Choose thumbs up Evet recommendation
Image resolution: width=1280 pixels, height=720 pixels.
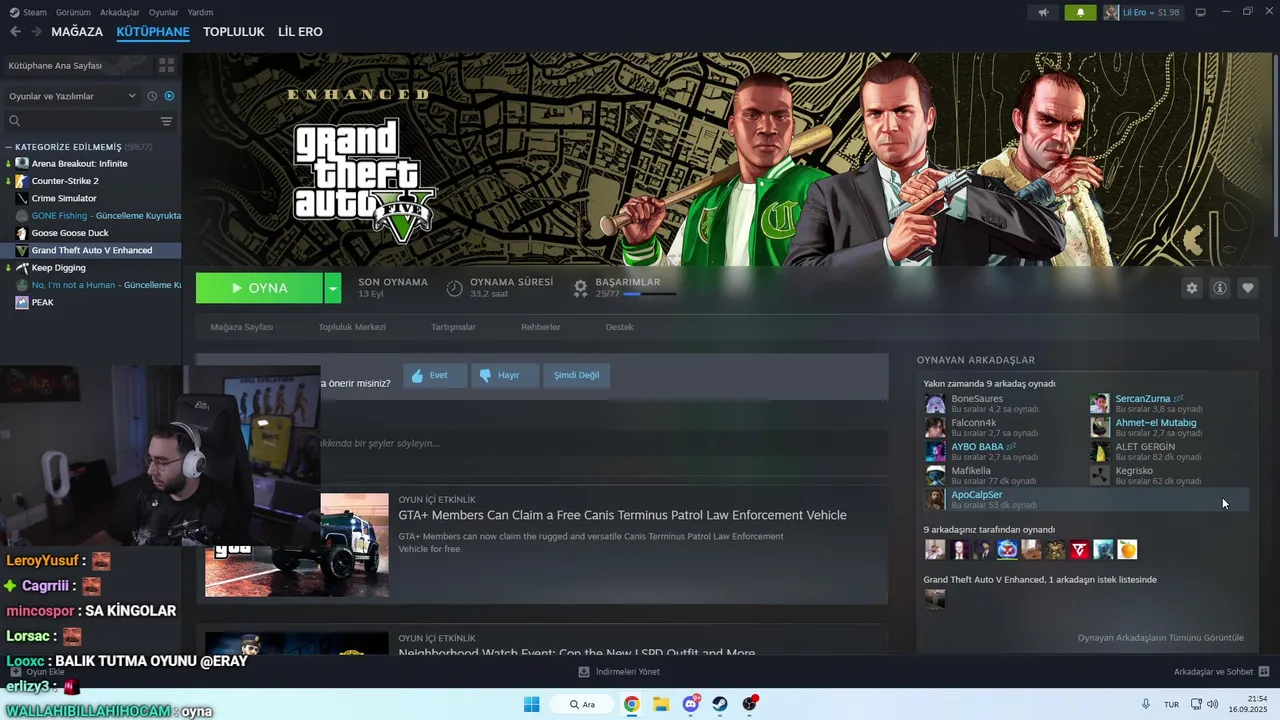click(434, 375)
